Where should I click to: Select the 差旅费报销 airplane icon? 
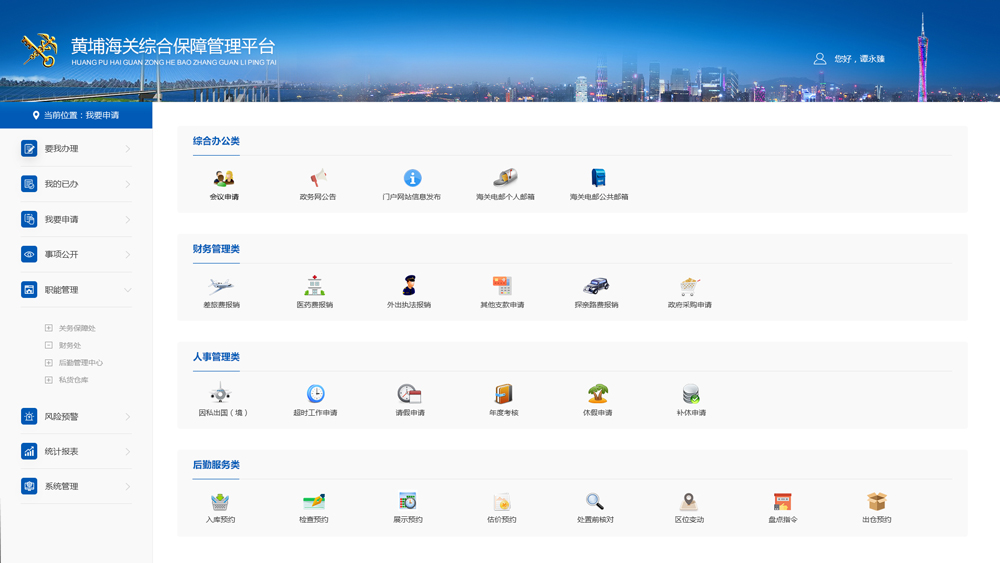point(221,287)
